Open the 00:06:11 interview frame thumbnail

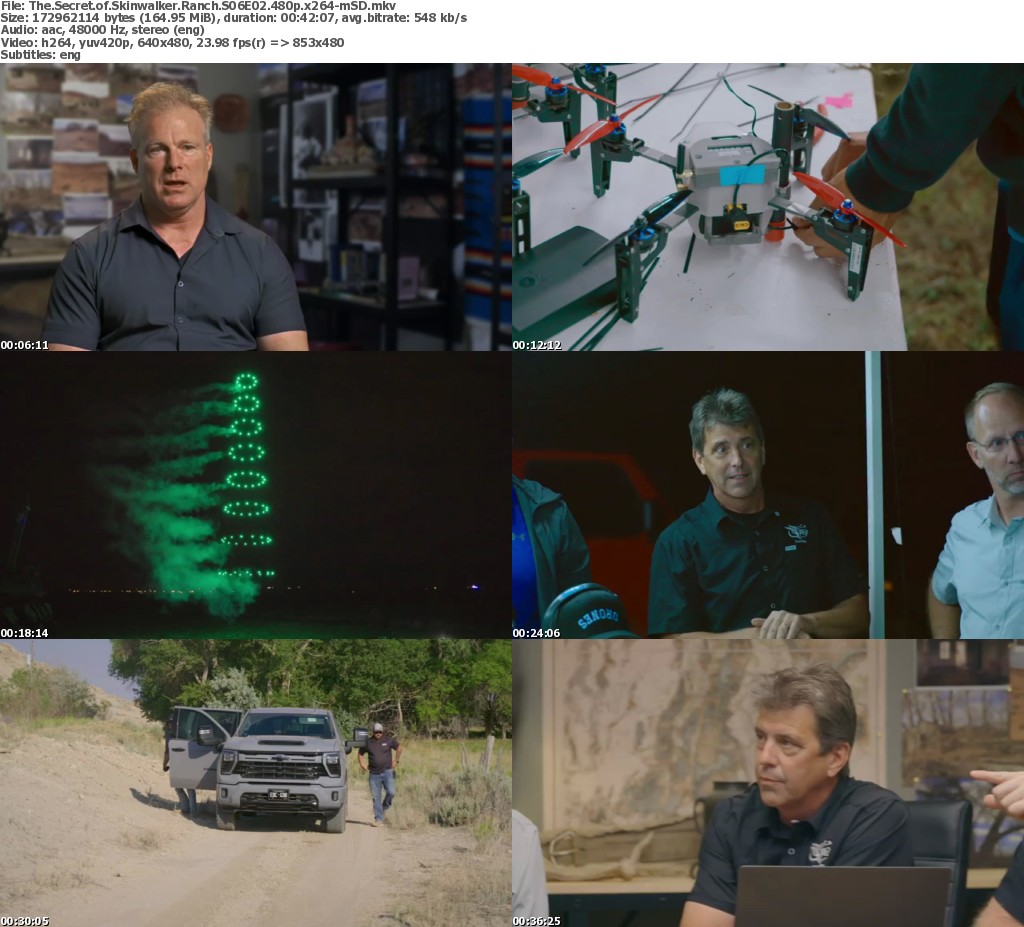point(255,207)
